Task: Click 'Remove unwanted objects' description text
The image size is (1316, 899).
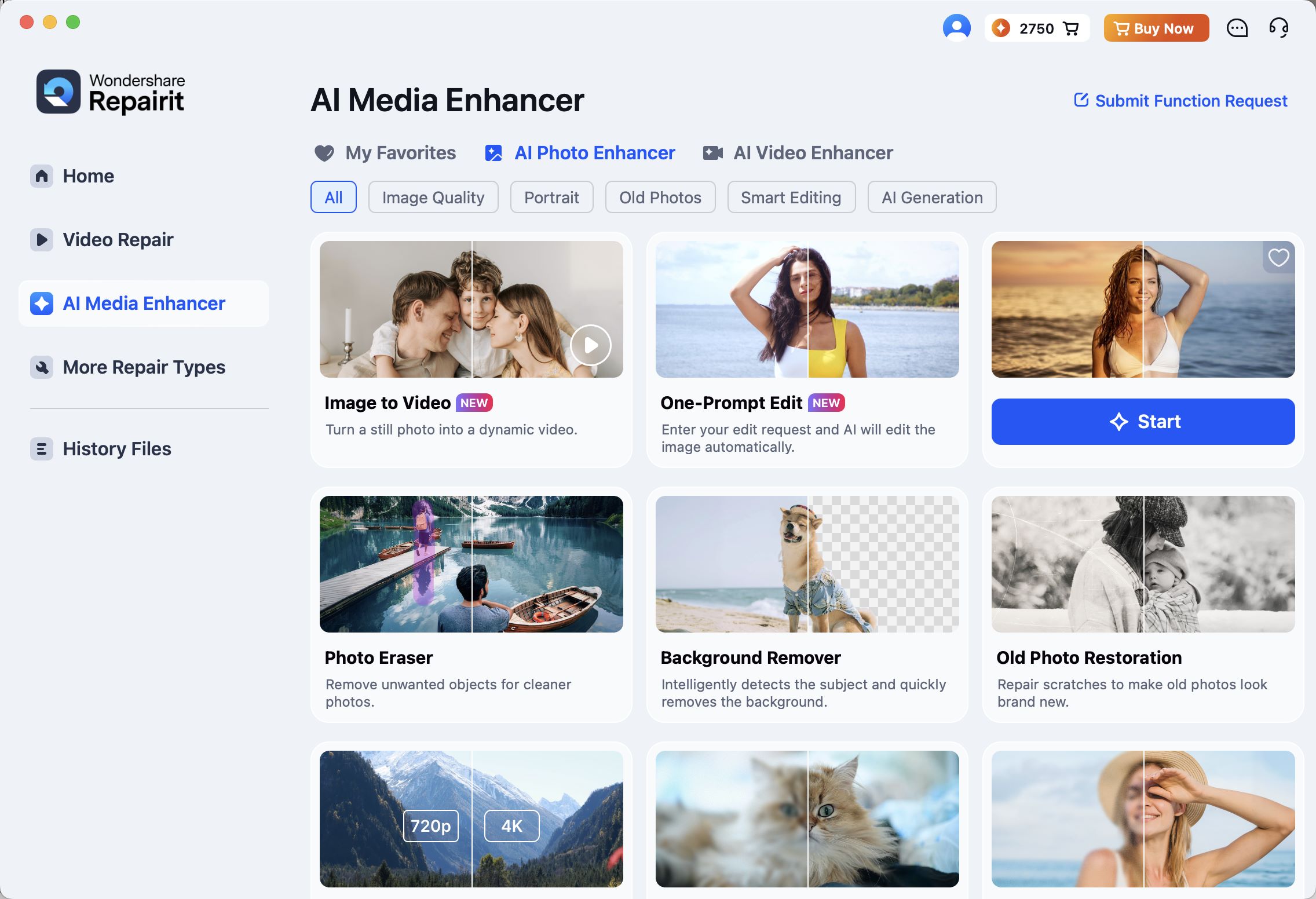Action: coord(448,693)
